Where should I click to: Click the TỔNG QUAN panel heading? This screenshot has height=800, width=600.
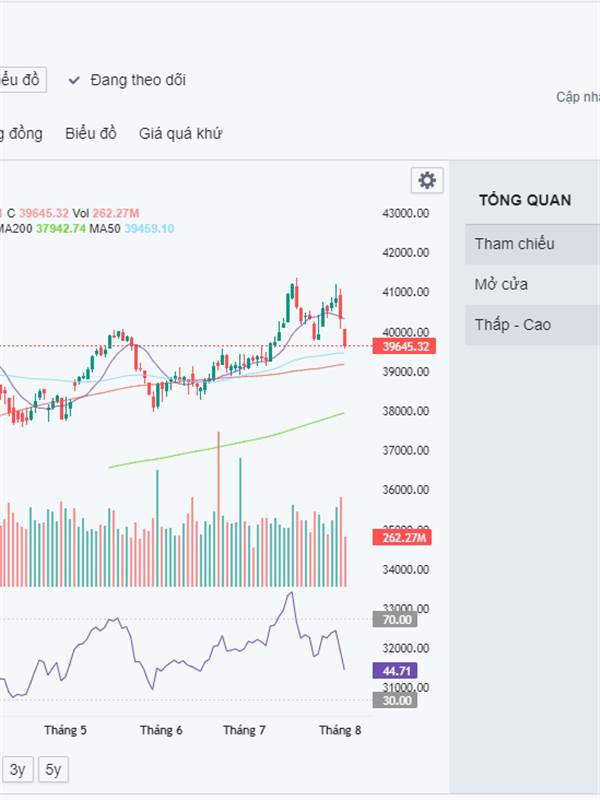click(x=525, y=200)
